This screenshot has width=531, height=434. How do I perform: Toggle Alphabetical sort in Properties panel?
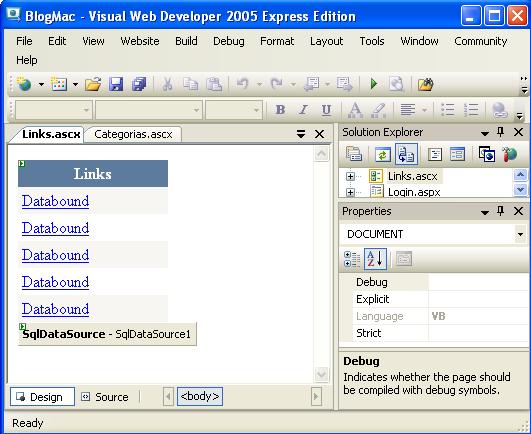click(x=376, y=259)
